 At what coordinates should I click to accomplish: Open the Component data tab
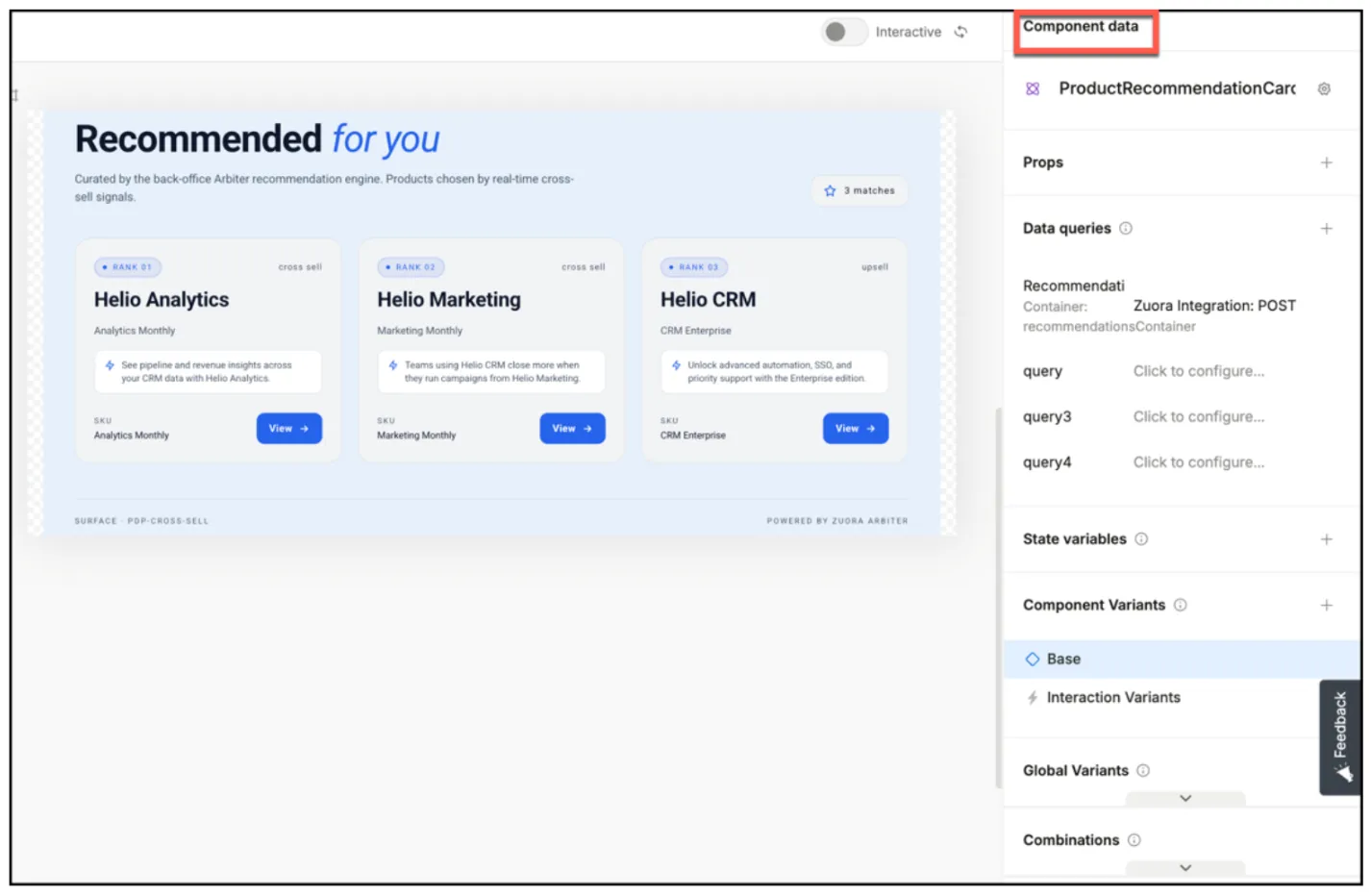[1081, 27]
